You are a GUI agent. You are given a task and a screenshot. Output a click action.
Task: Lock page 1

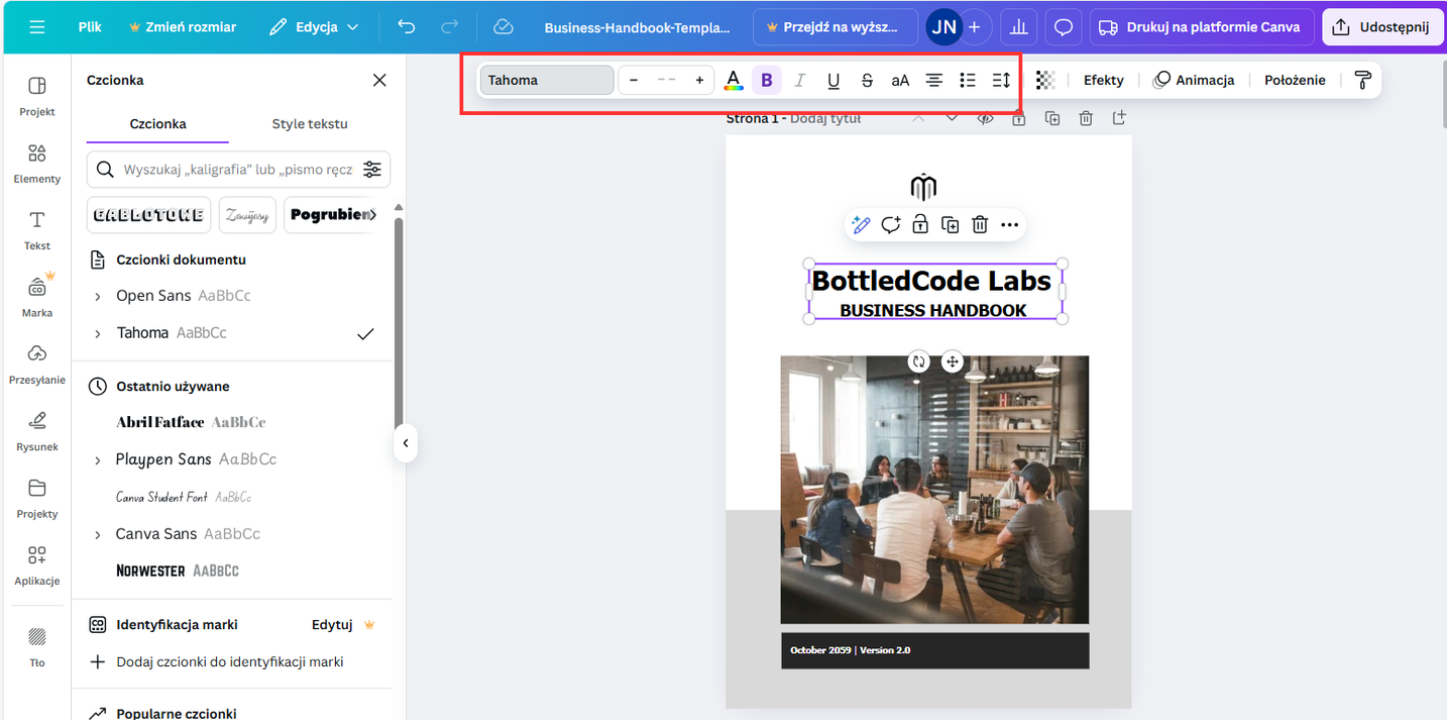pyautogui.click(x=1018, y=118)
